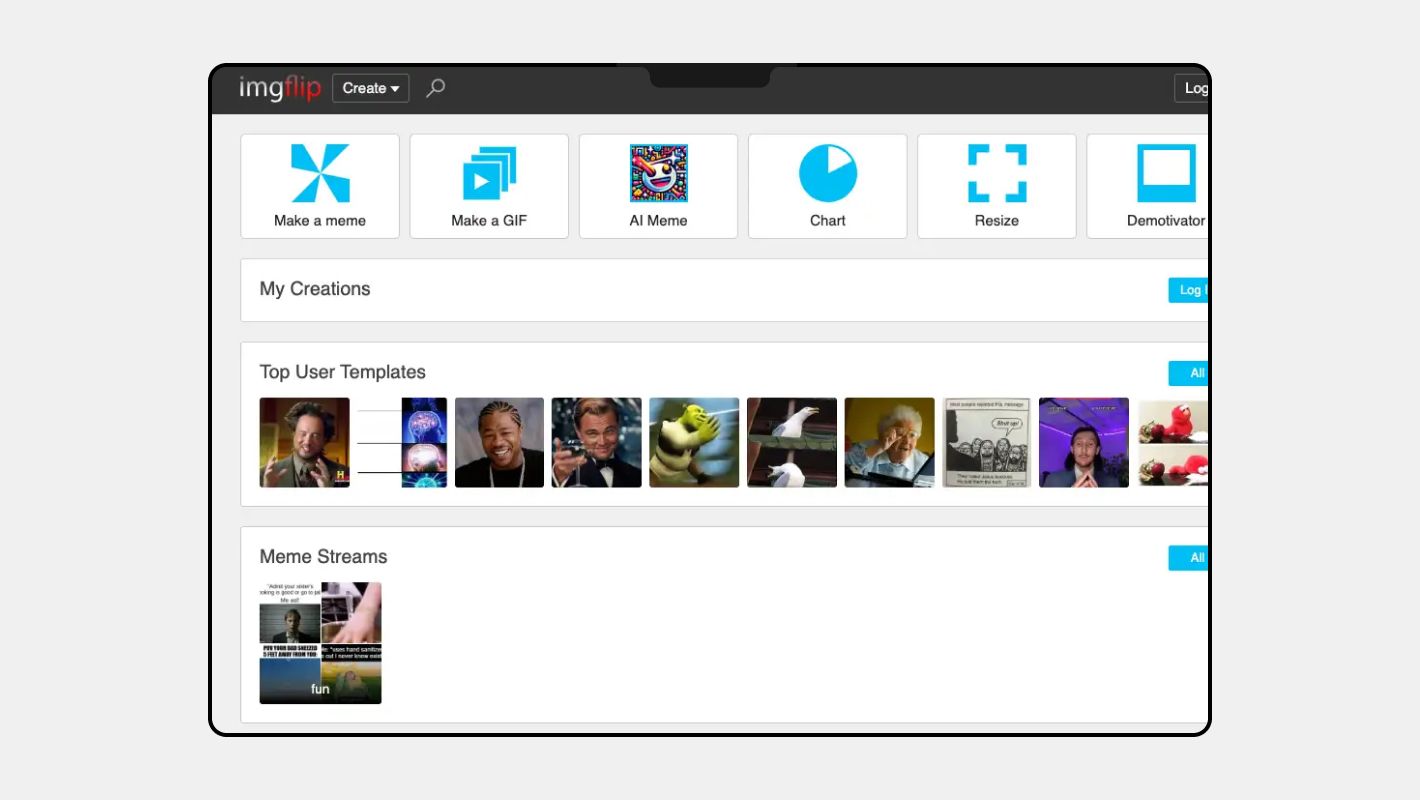Open the Demotivator maker icon
Viewport: 1420px width, 800px height.
(x=1165, y=174)
